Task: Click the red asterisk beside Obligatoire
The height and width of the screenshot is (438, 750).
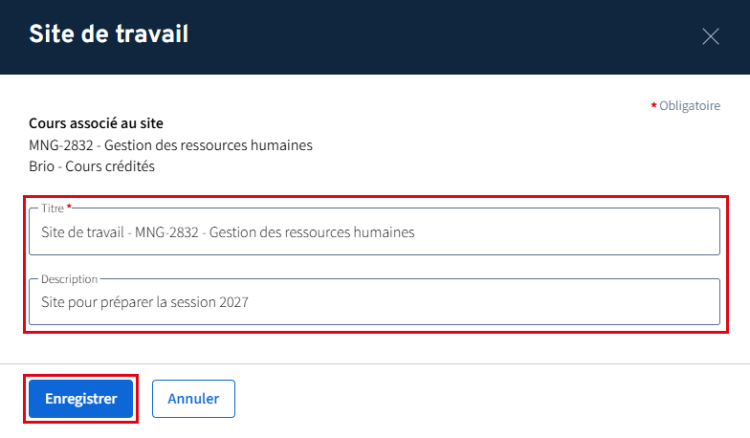Action: (x=654, y=105)
